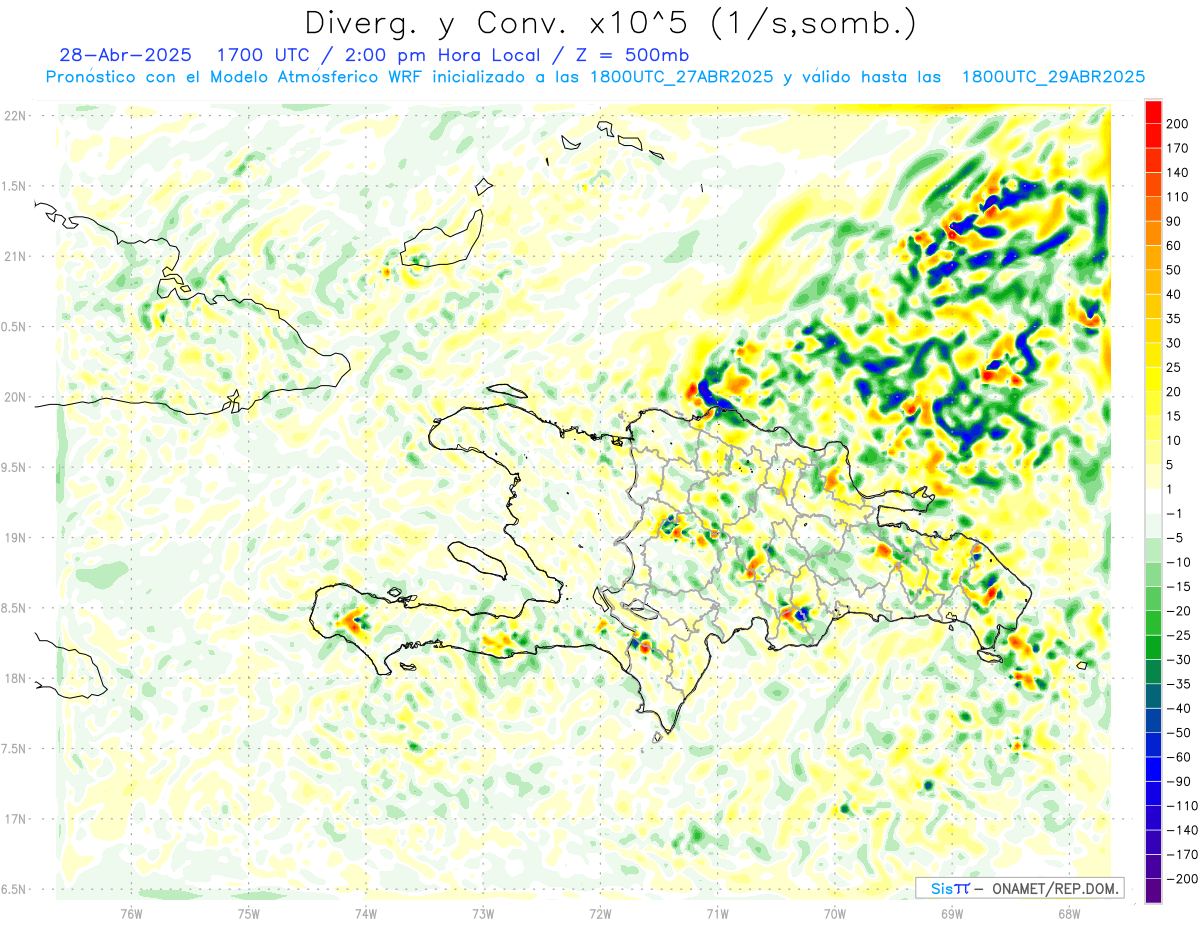Click the '19N' latitude axis label
The width and height of the screenshot is (1200, 927).
coord(15,538)
